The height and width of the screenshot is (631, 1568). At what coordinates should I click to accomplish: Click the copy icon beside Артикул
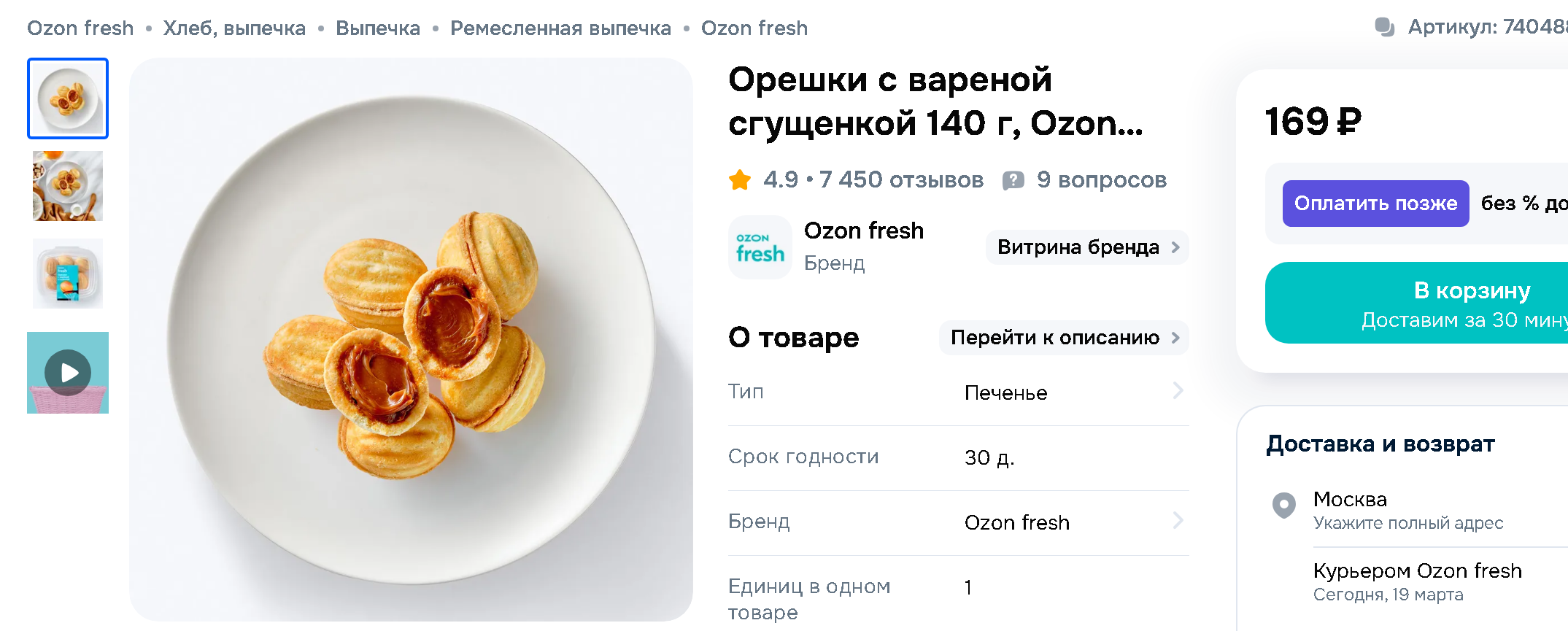1384,28
